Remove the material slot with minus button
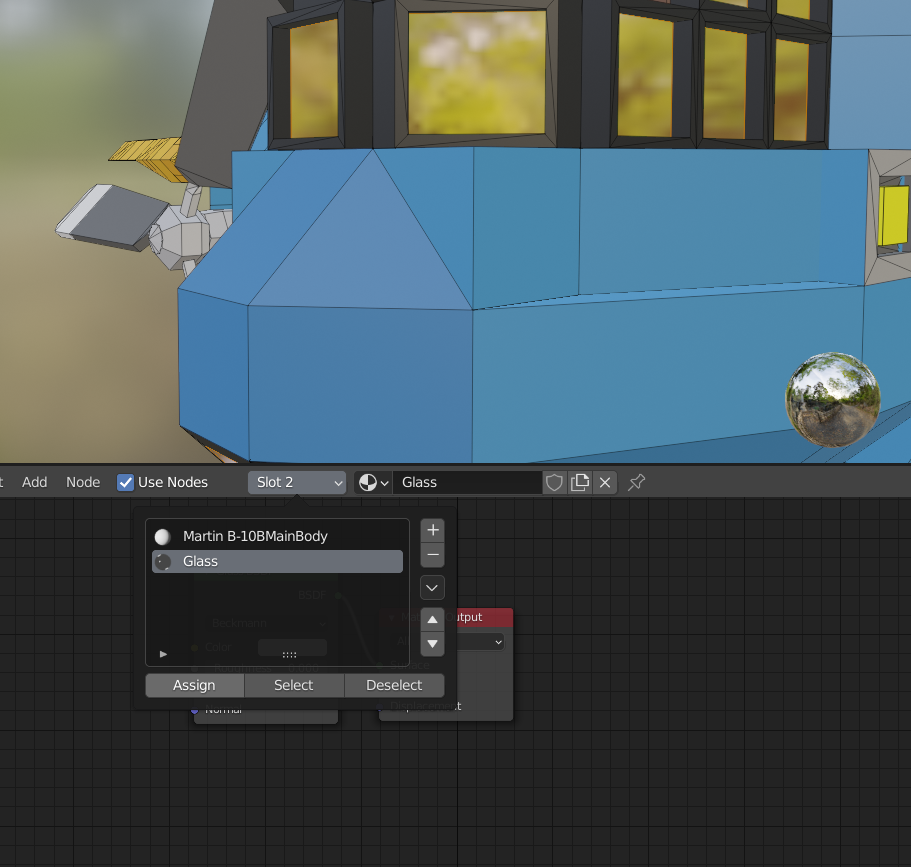The image size is (911, 867). (432, 555)
